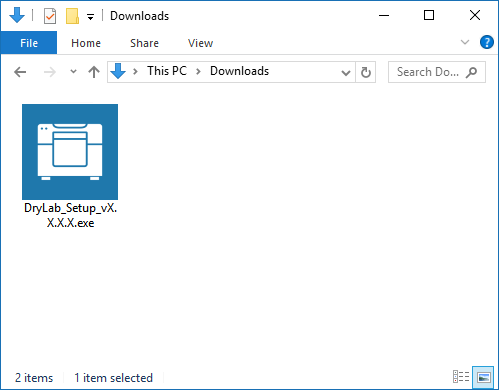The image size is (499, 390).
Task: Open Help with the question mark icon
Action: tap(487, 42)
